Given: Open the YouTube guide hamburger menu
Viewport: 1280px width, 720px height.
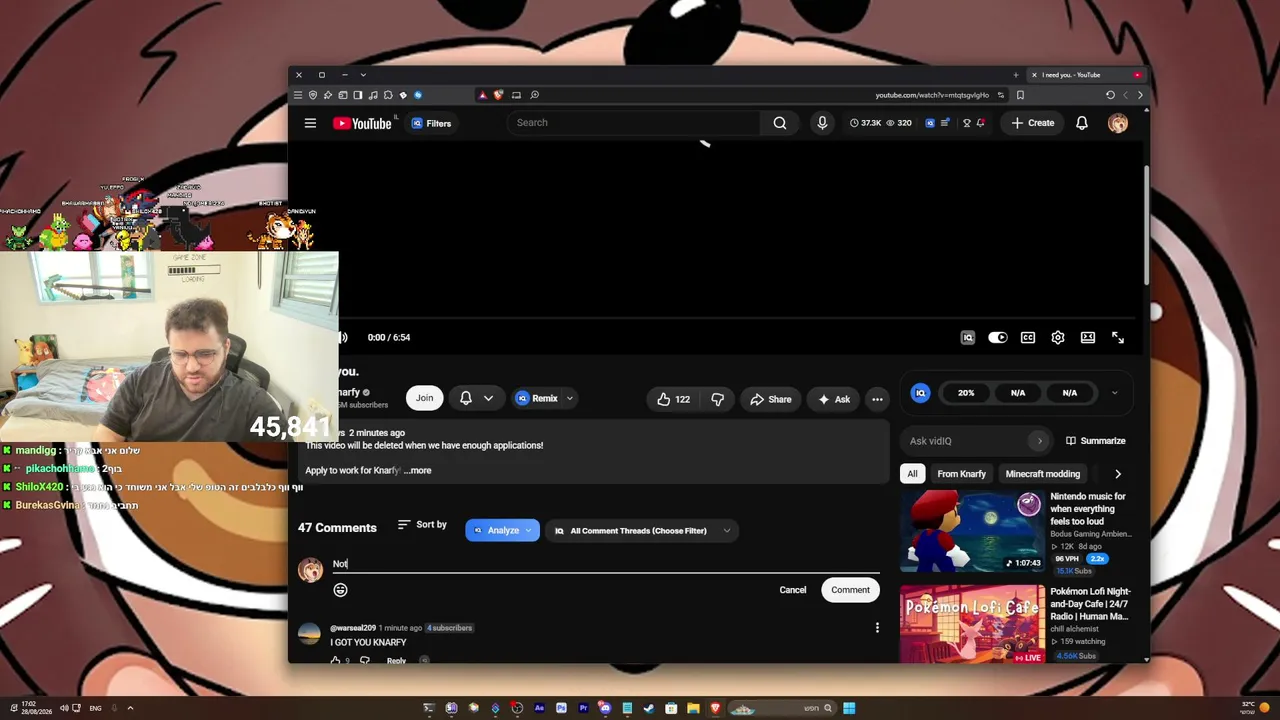Looking at the screenshot, I should pos(310,123).
